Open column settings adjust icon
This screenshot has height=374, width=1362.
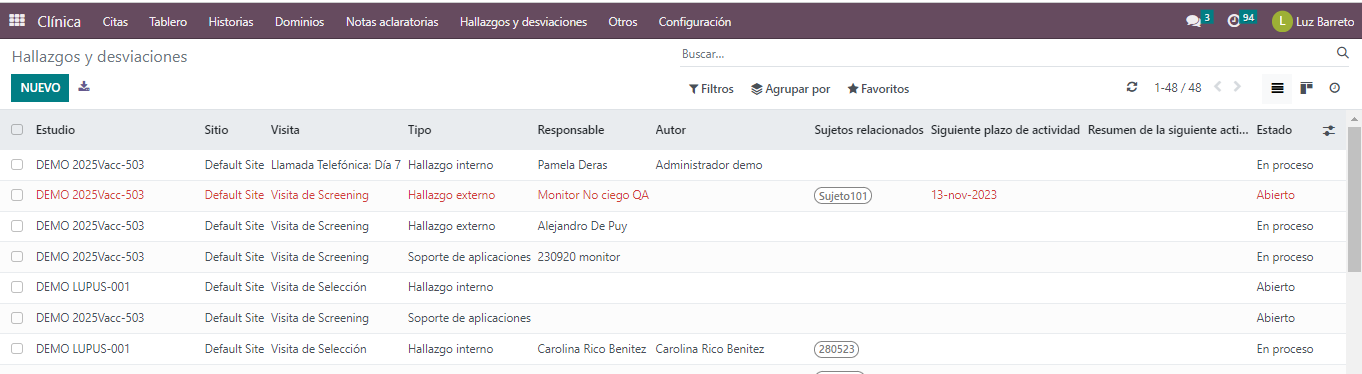tap(1328, 130)
